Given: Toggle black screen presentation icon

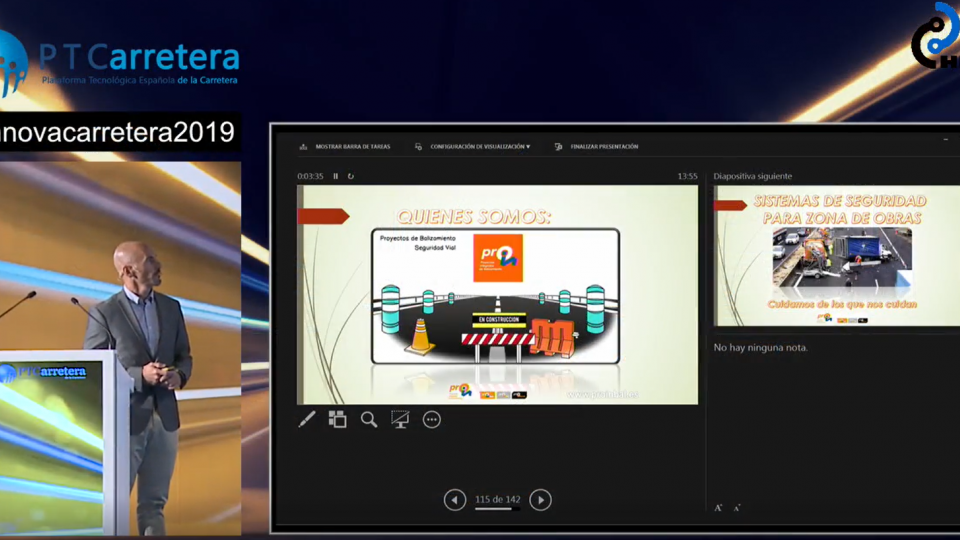Looking at the screenshot, I should point(400,419).
